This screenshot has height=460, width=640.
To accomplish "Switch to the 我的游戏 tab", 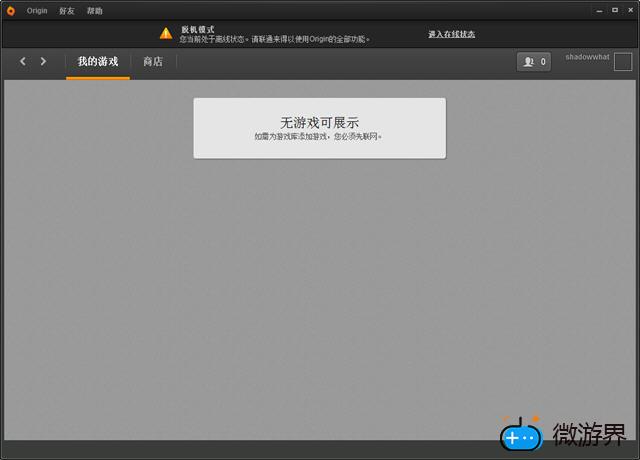I will [98, 62].
